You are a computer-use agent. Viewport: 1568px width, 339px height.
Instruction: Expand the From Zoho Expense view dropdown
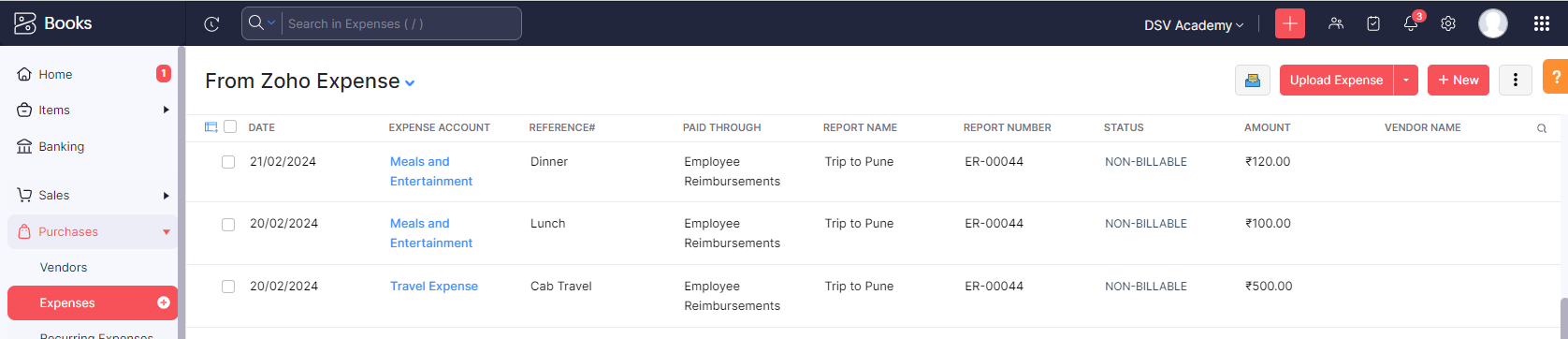tap(410, 83)
